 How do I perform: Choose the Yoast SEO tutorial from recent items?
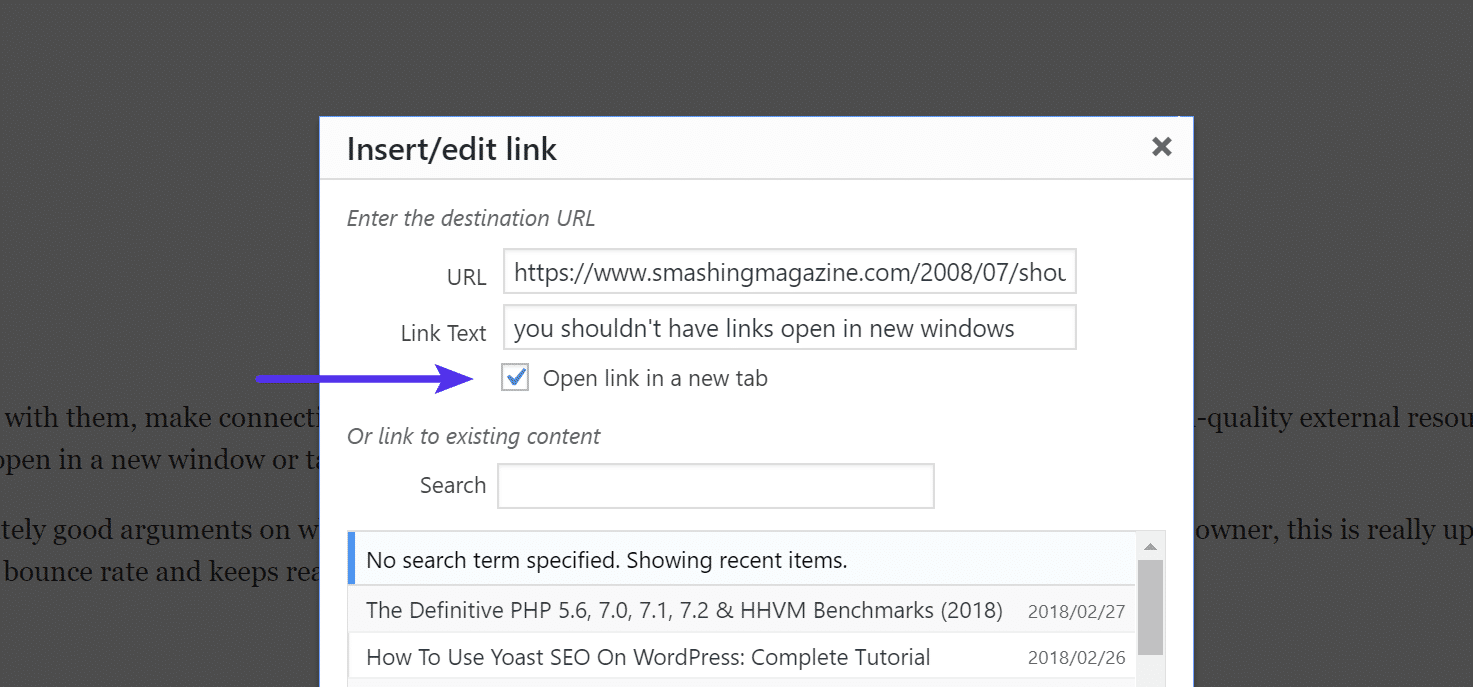coord(647,657)
